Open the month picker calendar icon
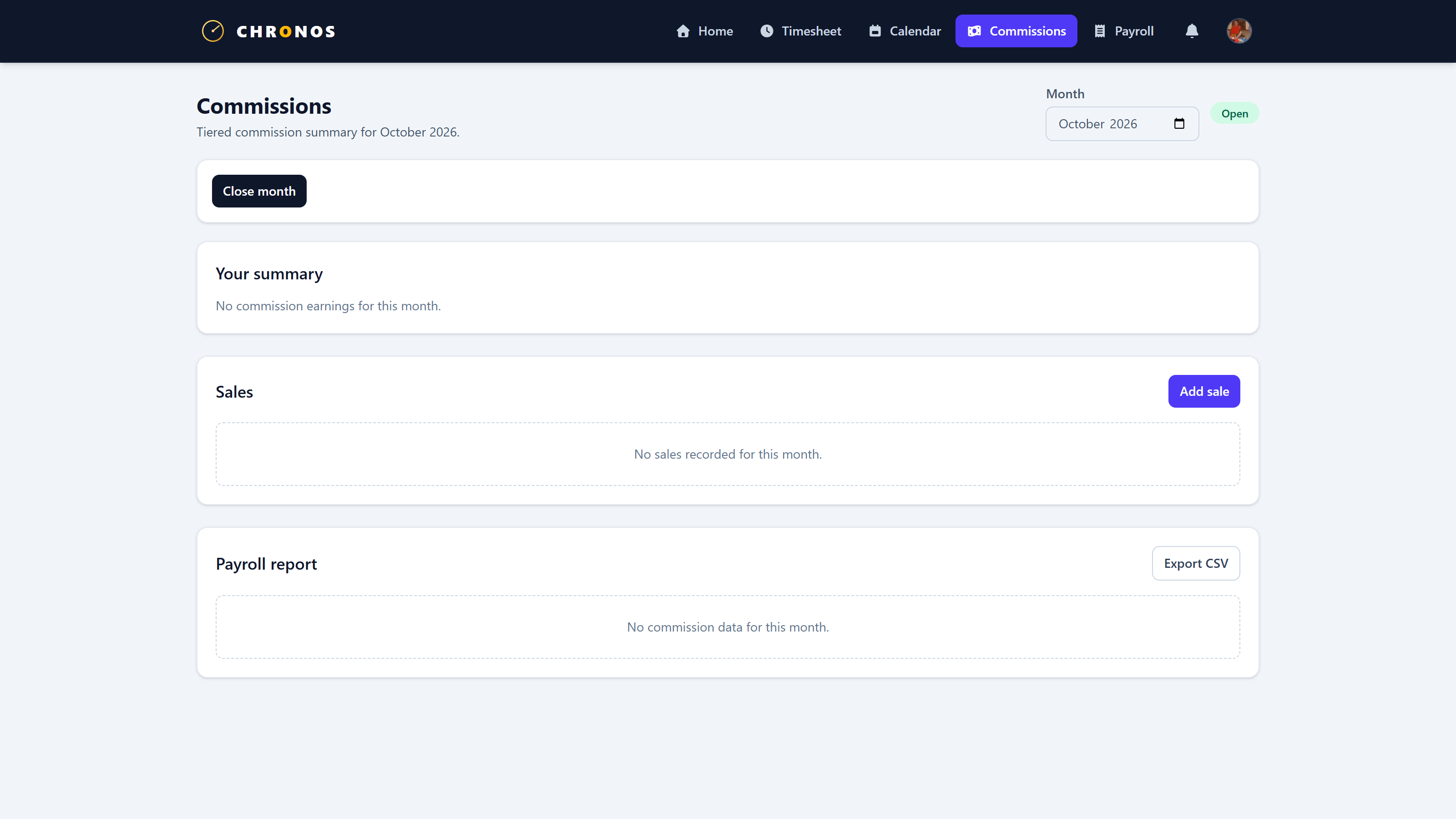Screen dimensions: 1456x819 [x=1179, y=124]
